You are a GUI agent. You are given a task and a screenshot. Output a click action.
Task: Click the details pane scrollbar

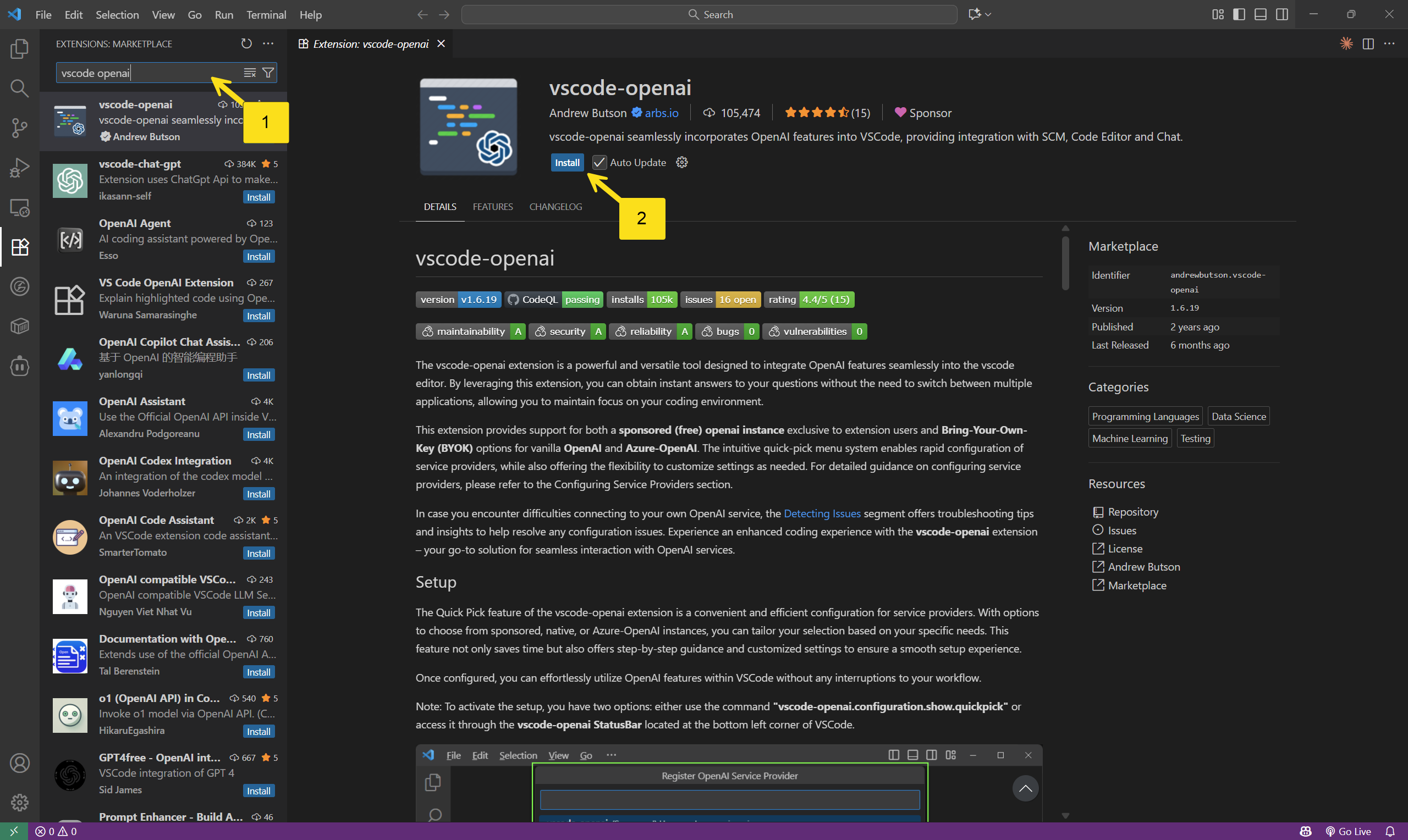pos(1065,263)
